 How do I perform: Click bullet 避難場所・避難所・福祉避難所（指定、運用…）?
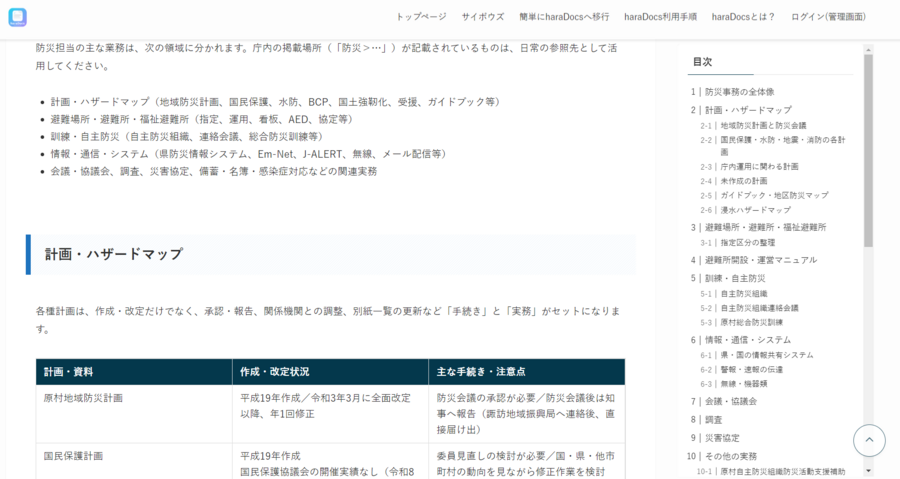[201, 119]
